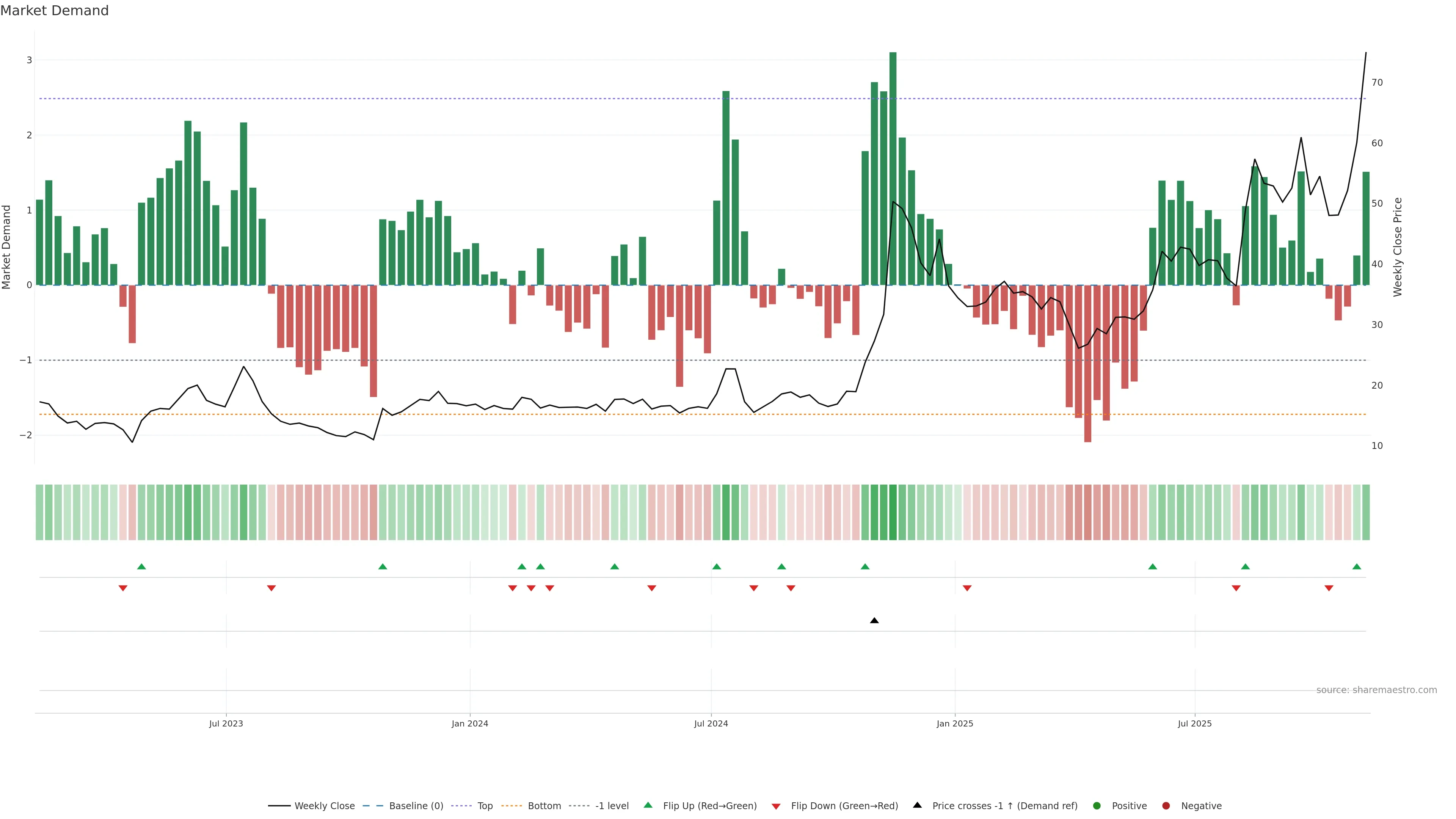Click the Jan 2025 x-axis label
Screen dimensions: 1456x819
click(x=955, y=723)
